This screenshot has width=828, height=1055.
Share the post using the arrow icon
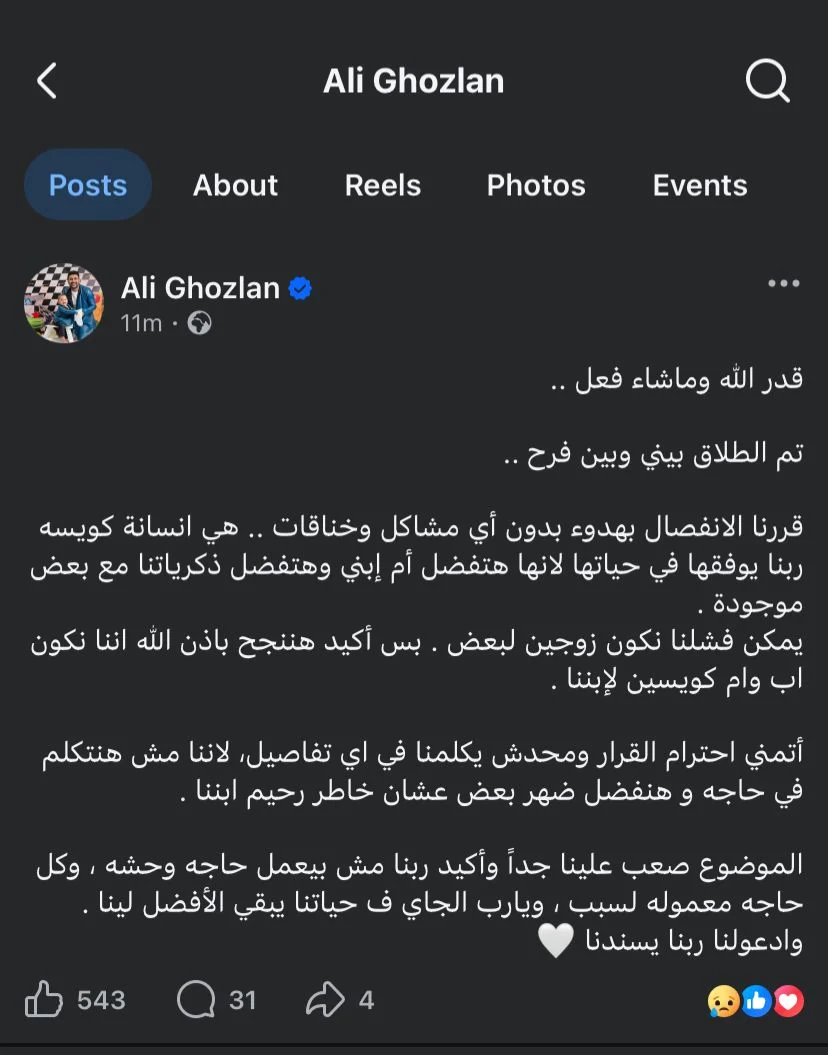point(327,999)
